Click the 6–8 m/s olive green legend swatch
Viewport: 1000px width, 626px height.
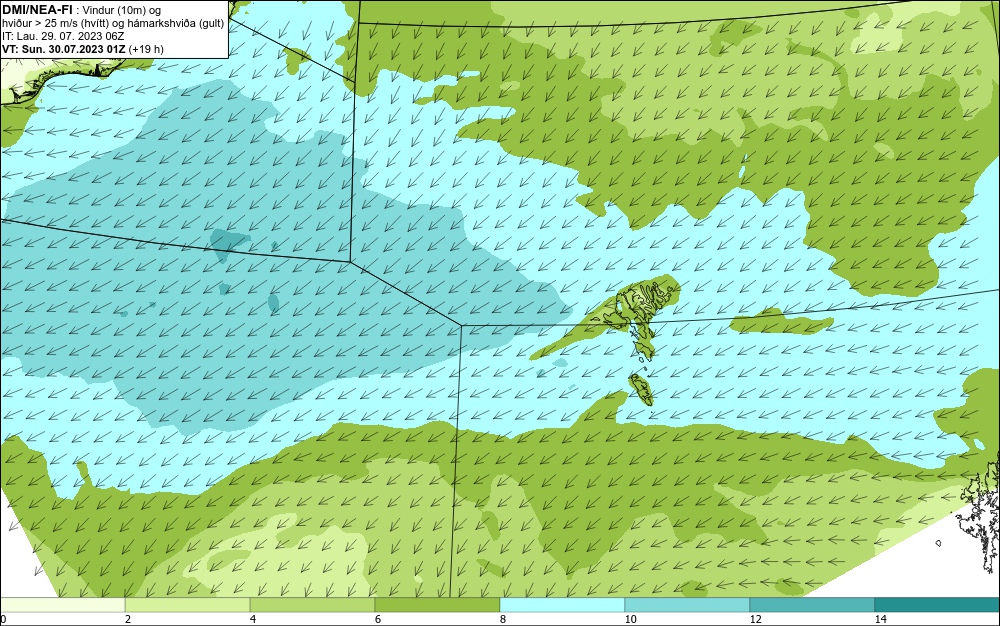tap(438, 605)
